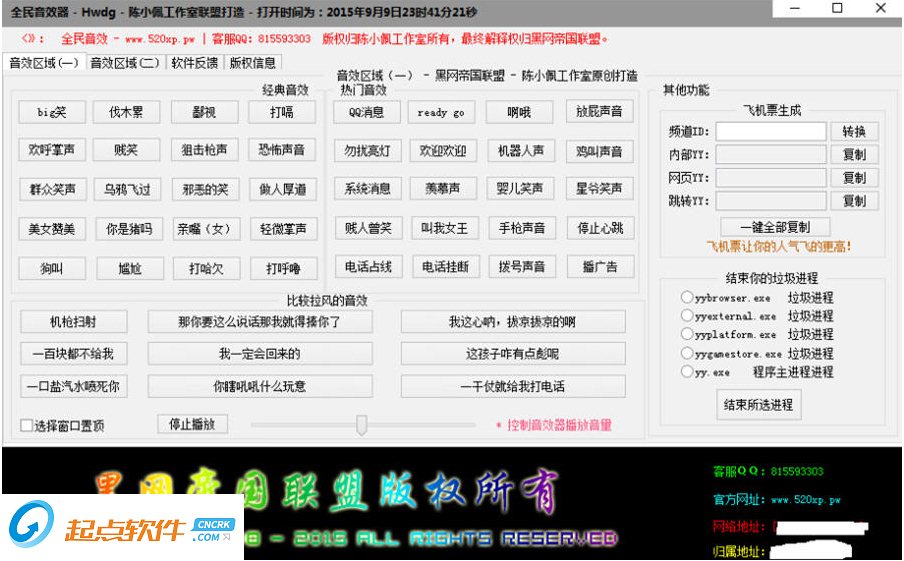Play 邪恶的笑 sound
This screenshot has height=561, width=904.
click(x=206, y=189)
